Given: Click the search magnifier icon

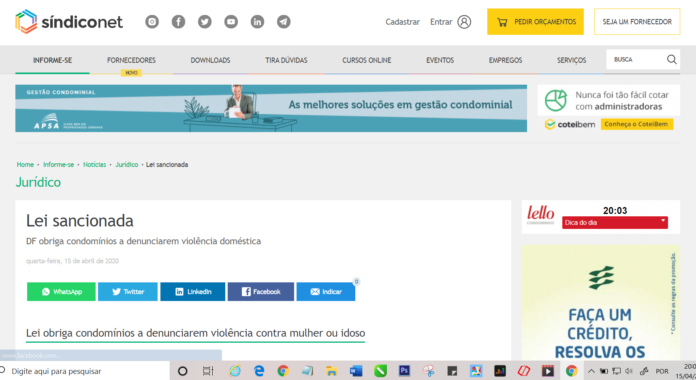Looking at the screenshot, I should coord(672,59).
